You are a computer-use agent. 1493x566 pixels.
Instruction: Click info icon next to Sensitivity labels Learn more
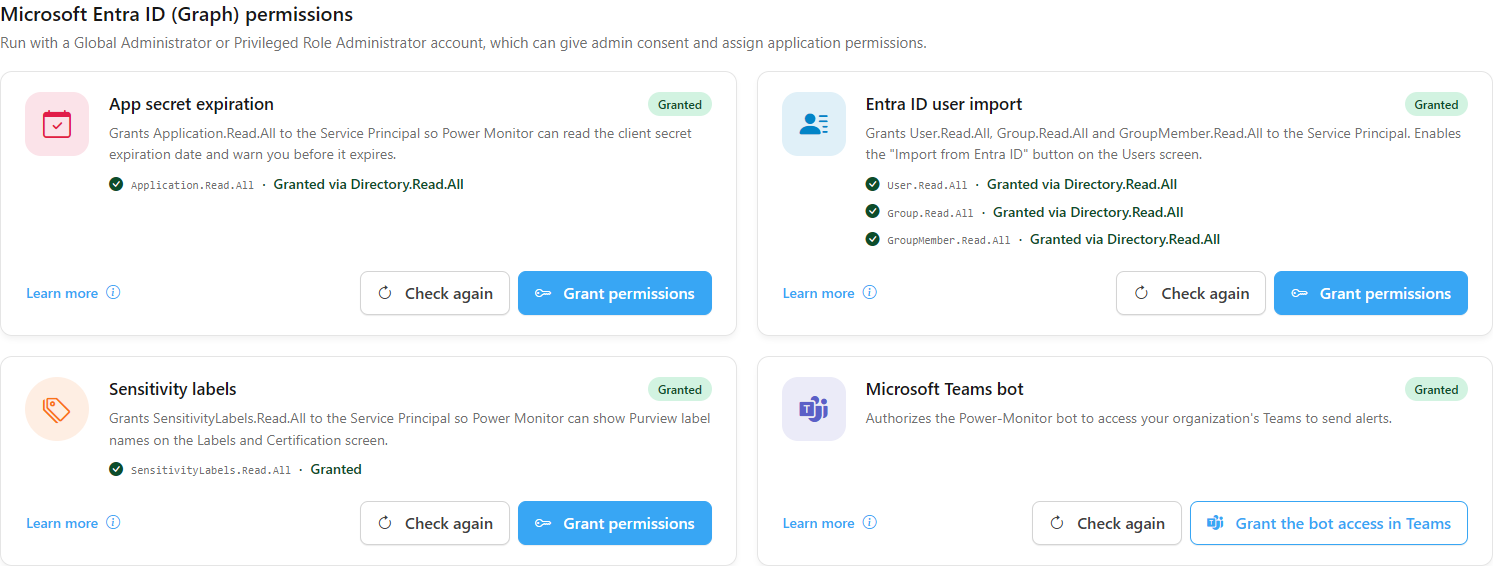pyautogui.click(x=113, y=523)
